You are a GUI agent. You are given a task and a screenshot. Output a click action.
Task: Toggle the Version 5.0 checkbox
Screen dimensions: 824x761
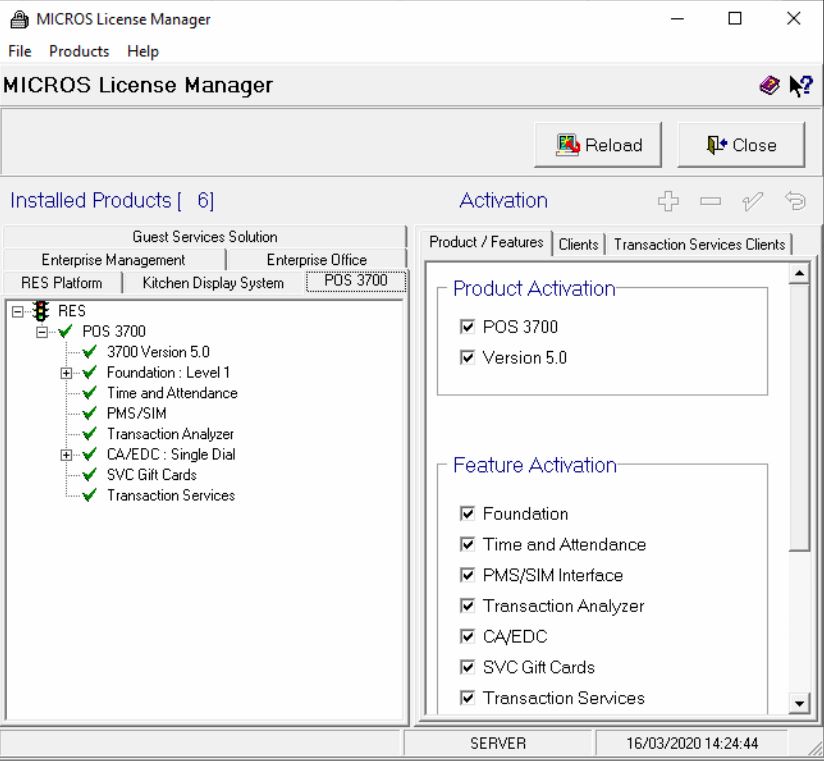click(x=467, y=358)
